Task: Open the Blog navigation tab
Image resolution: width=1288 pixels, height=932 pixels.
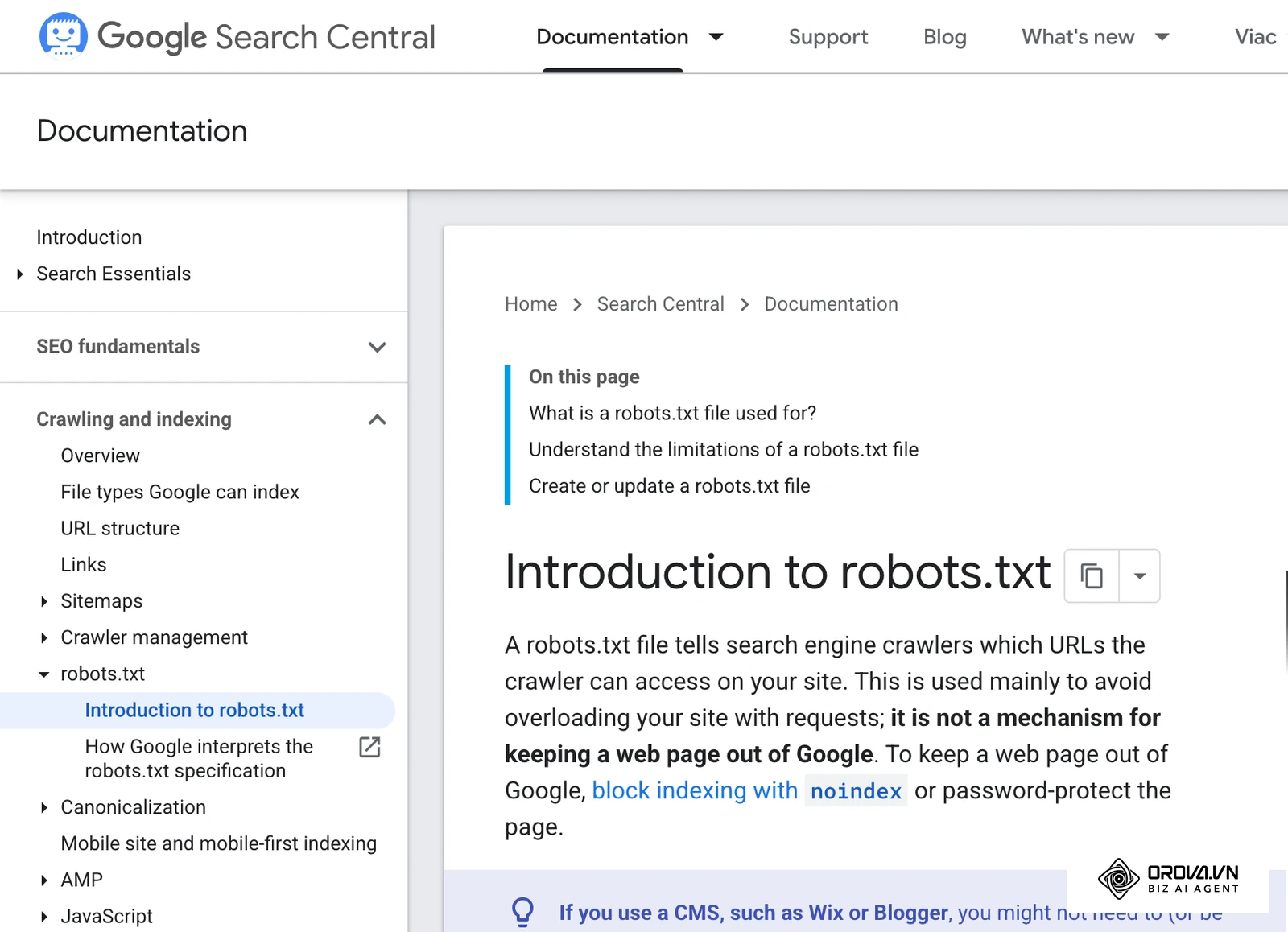Action: [945, 37]
